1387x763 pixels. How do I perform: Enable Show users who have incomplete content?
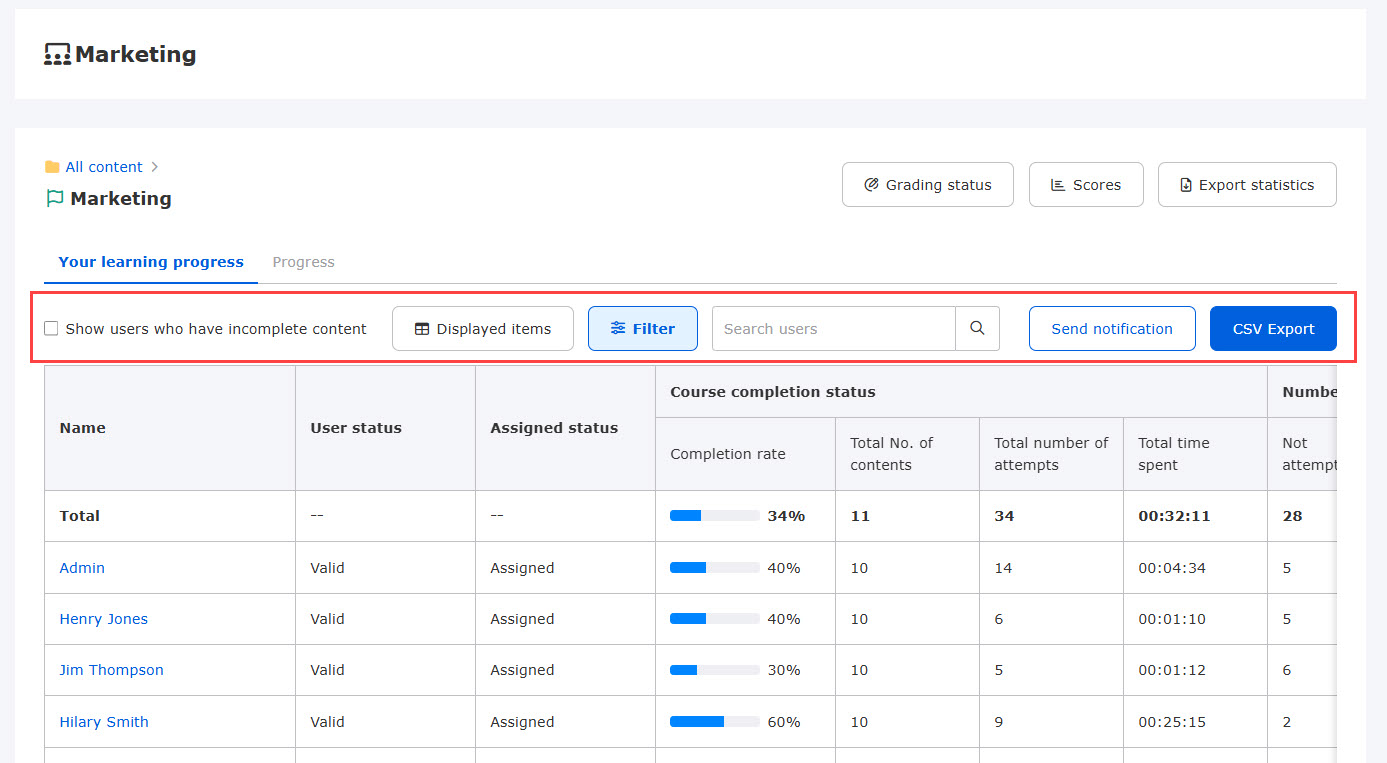pyautogui.click(x=51, y=329)
